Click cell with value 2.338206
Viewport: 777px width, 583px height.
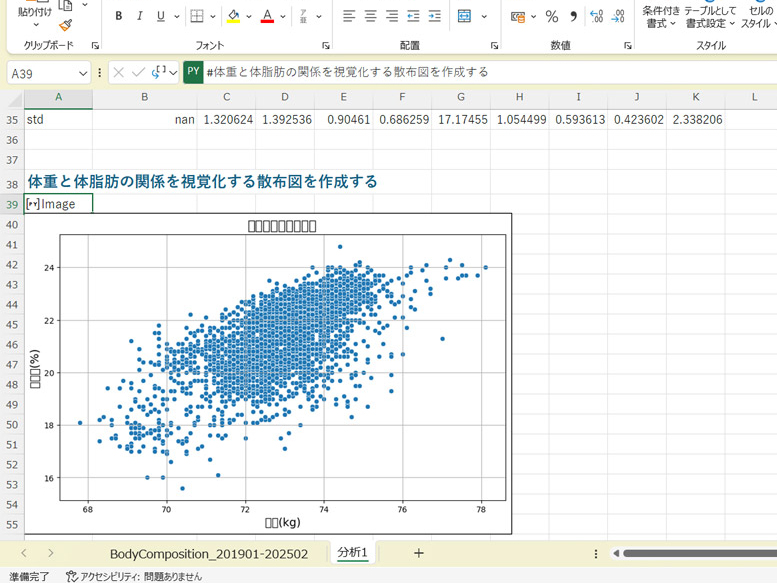click(696, 120)
